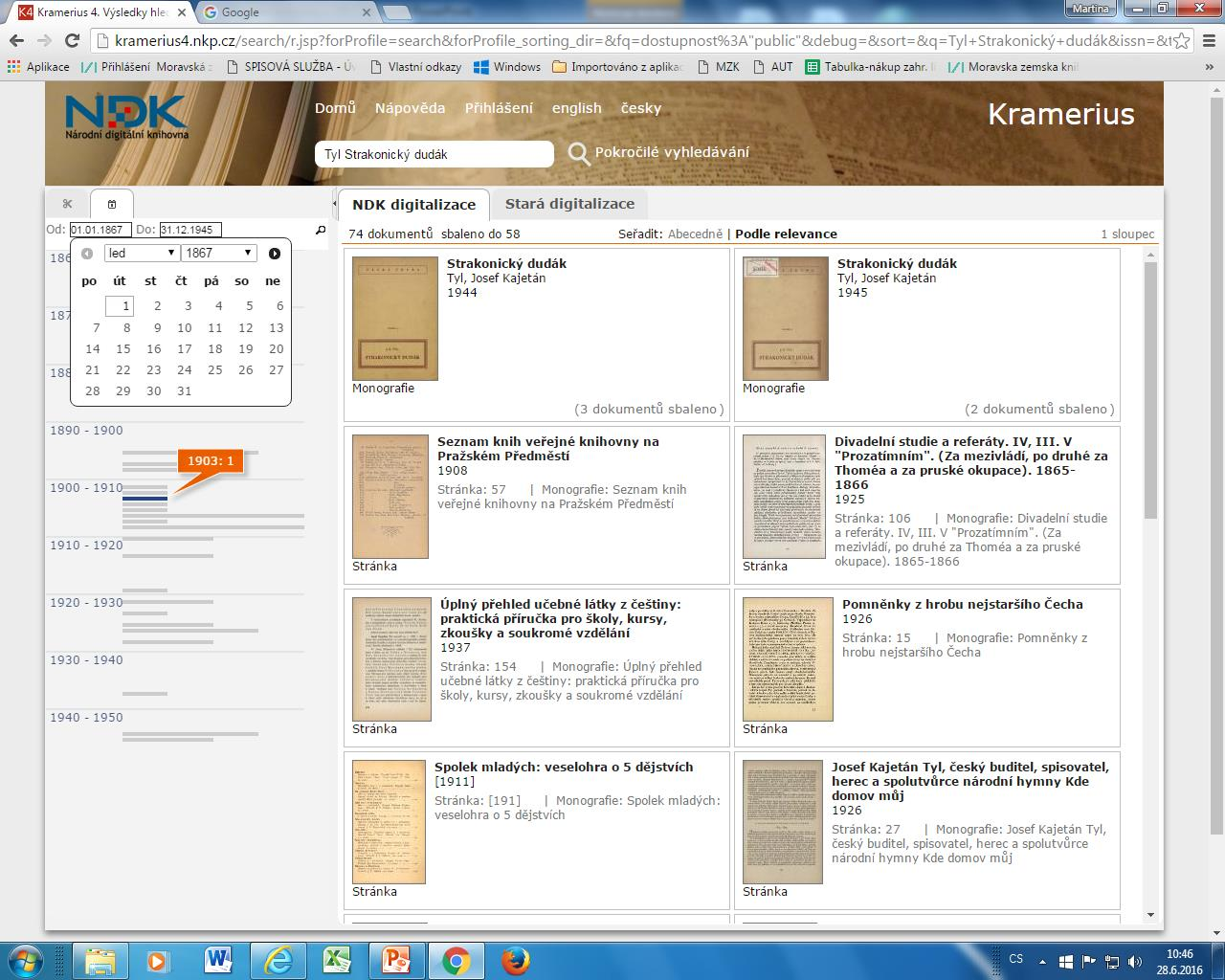This screenshot has width=1225, height=980.
Task: Open the Chrome menu icon
Action: 1209,41
